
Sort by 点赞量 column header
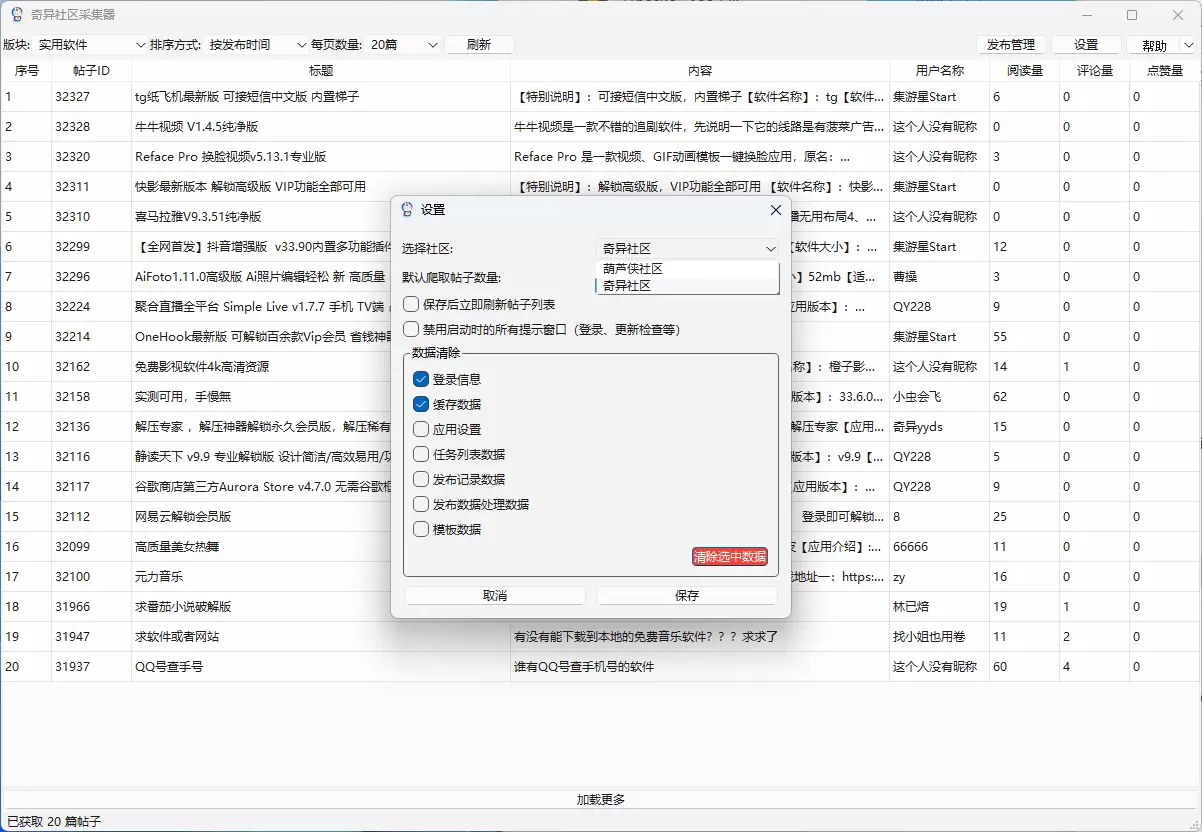[1165, 71]
